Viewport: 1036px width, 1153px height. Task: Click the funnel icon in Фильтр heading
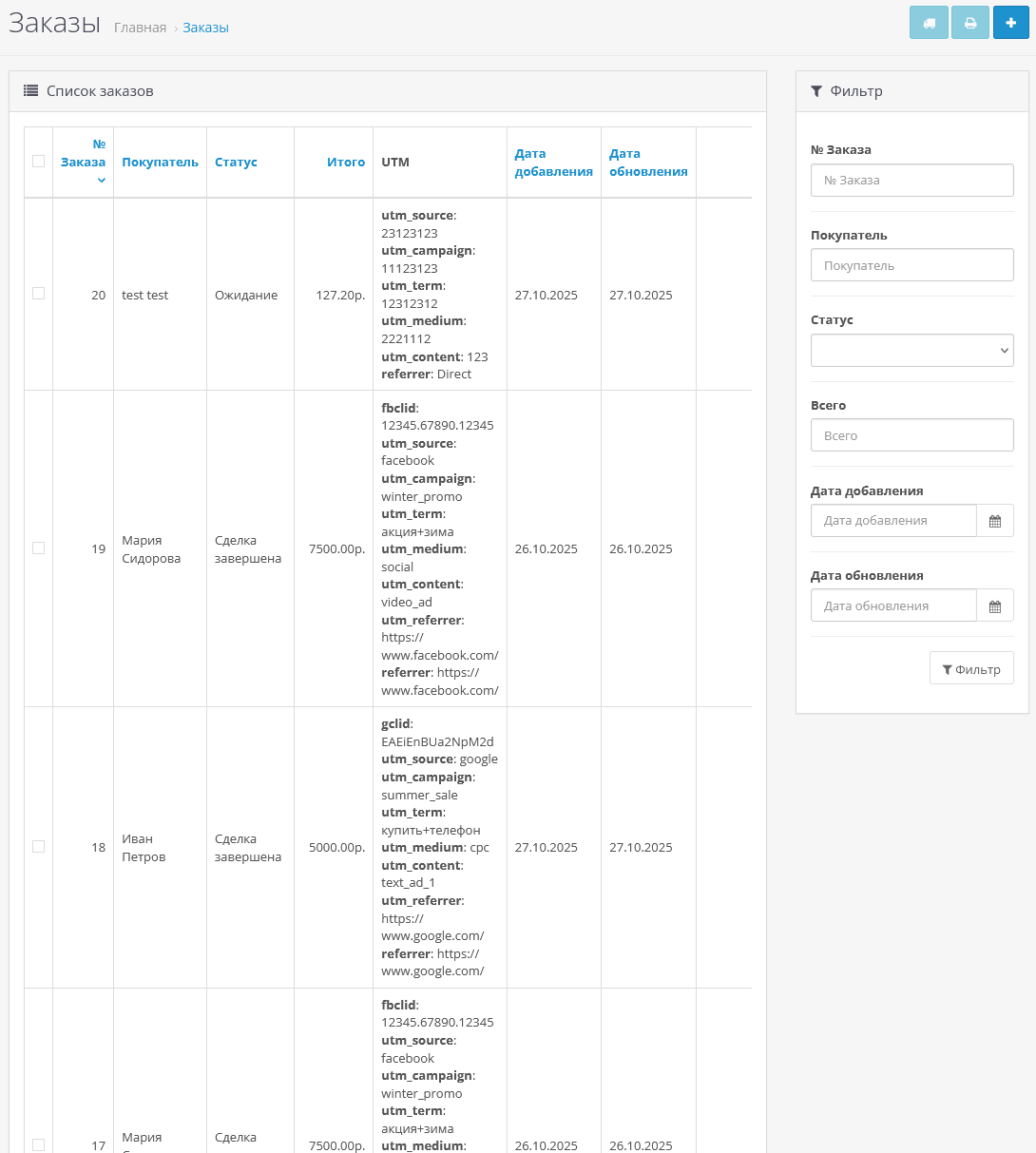click(816, 91)
